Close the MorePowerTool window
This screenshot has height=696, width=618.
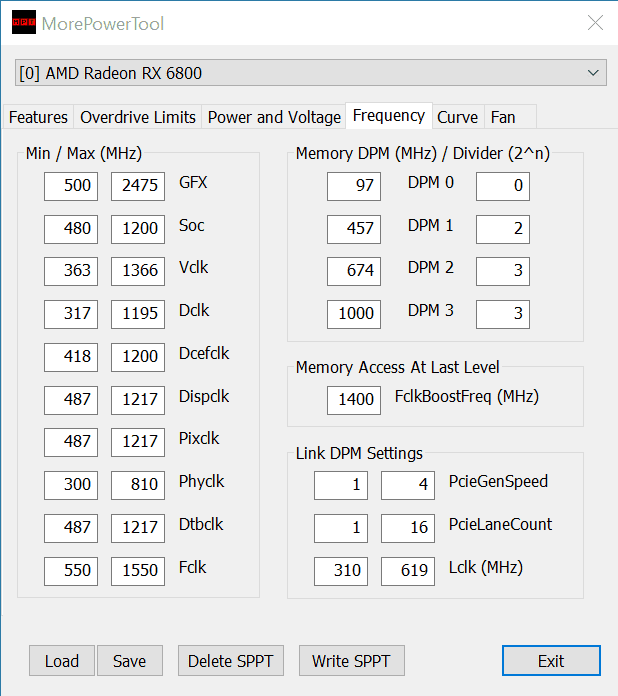click(595, 22)
